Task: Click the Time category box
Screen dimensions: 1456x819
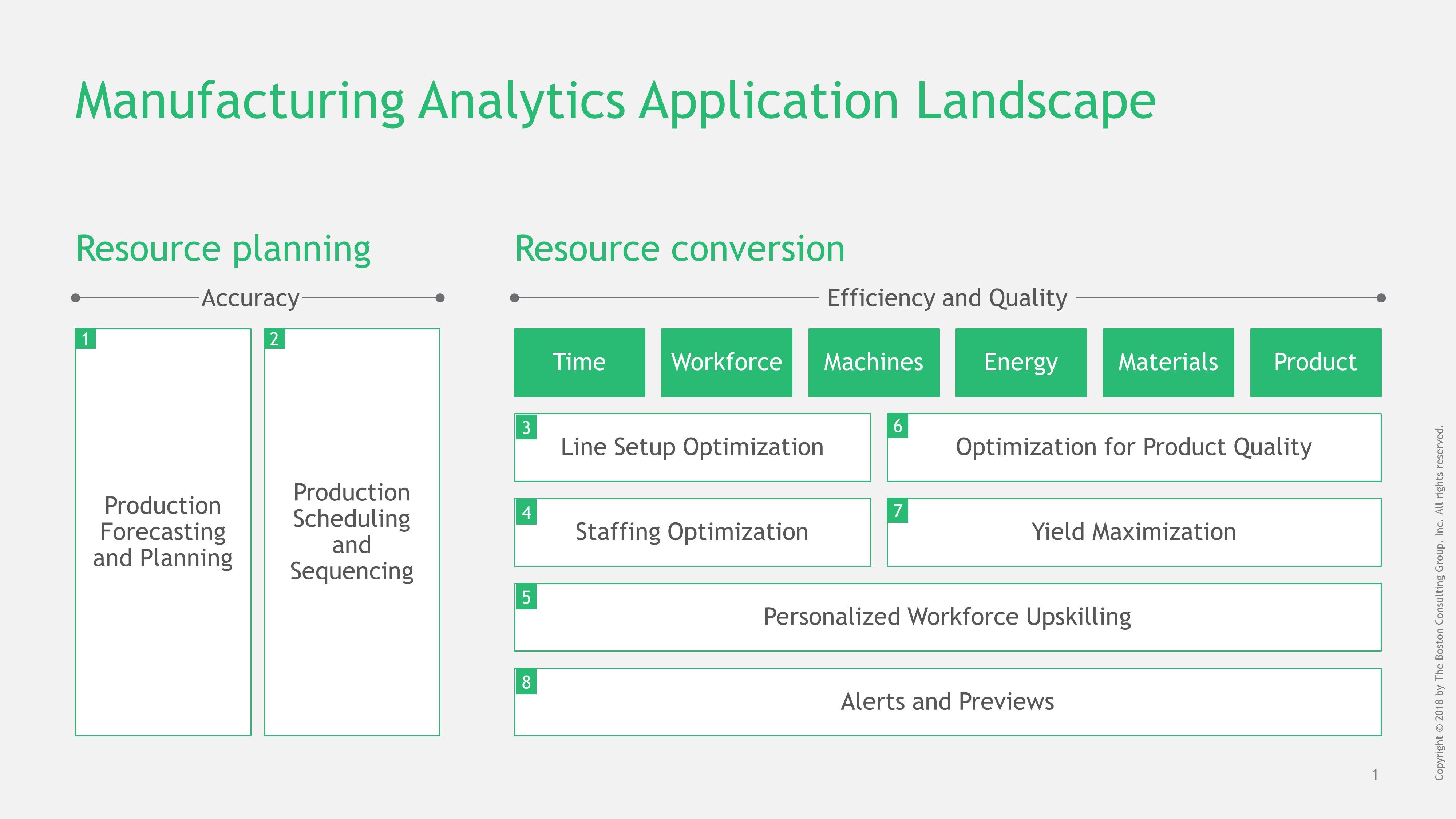Action: pos(579,362)
